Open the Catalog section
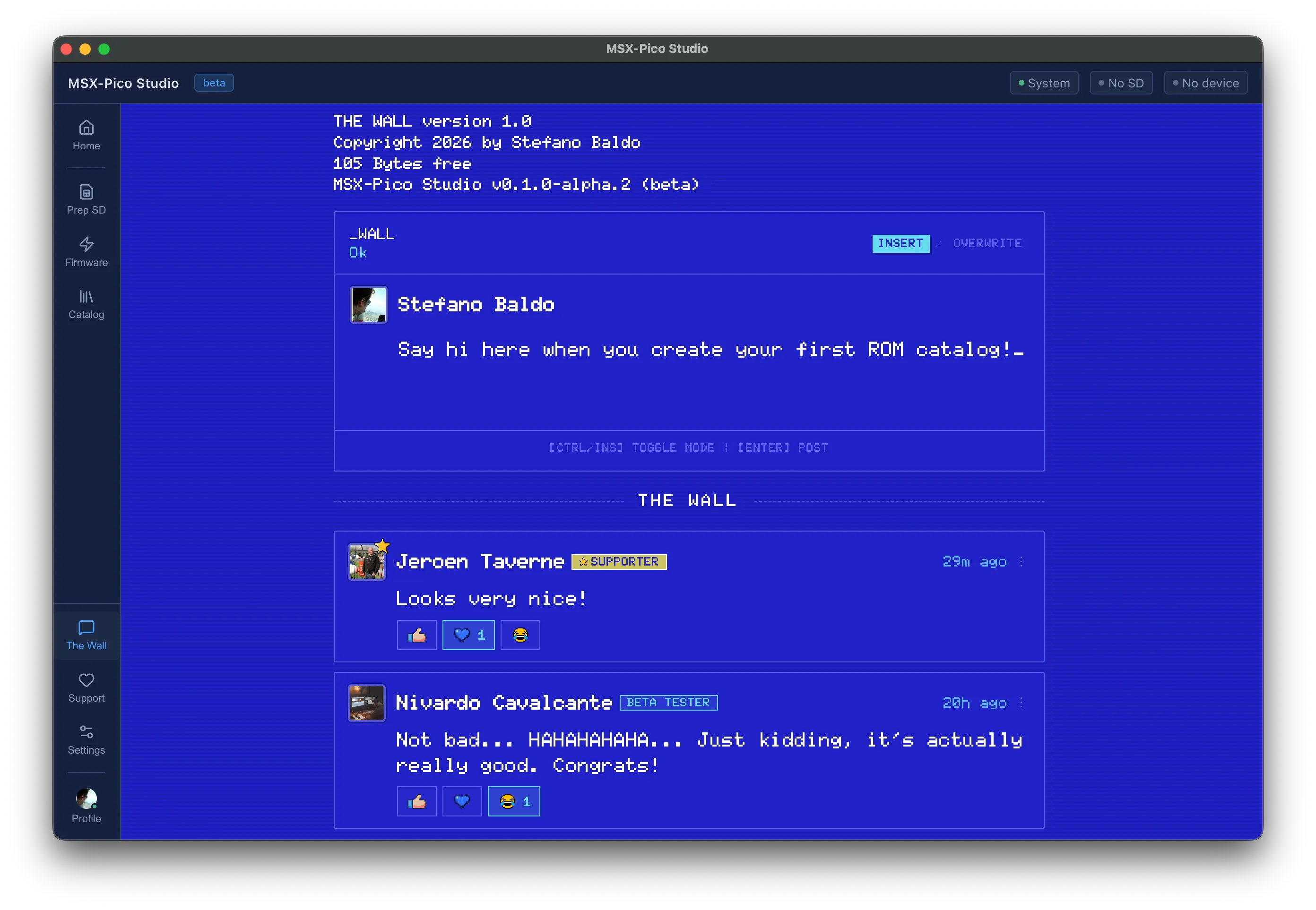This screenshot has height=910, width=1316. click(x=86, y=304)
